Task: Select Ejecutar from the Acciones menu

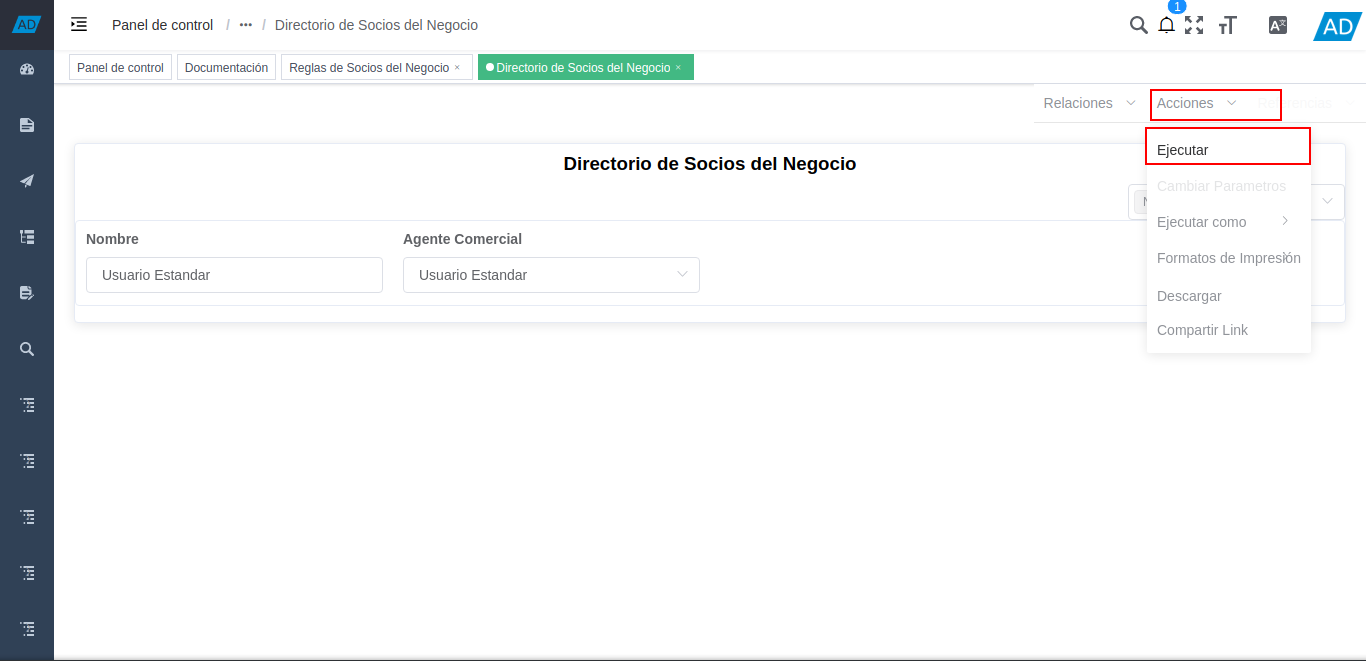Action: pyautogui.click(x=1182, y=149)
